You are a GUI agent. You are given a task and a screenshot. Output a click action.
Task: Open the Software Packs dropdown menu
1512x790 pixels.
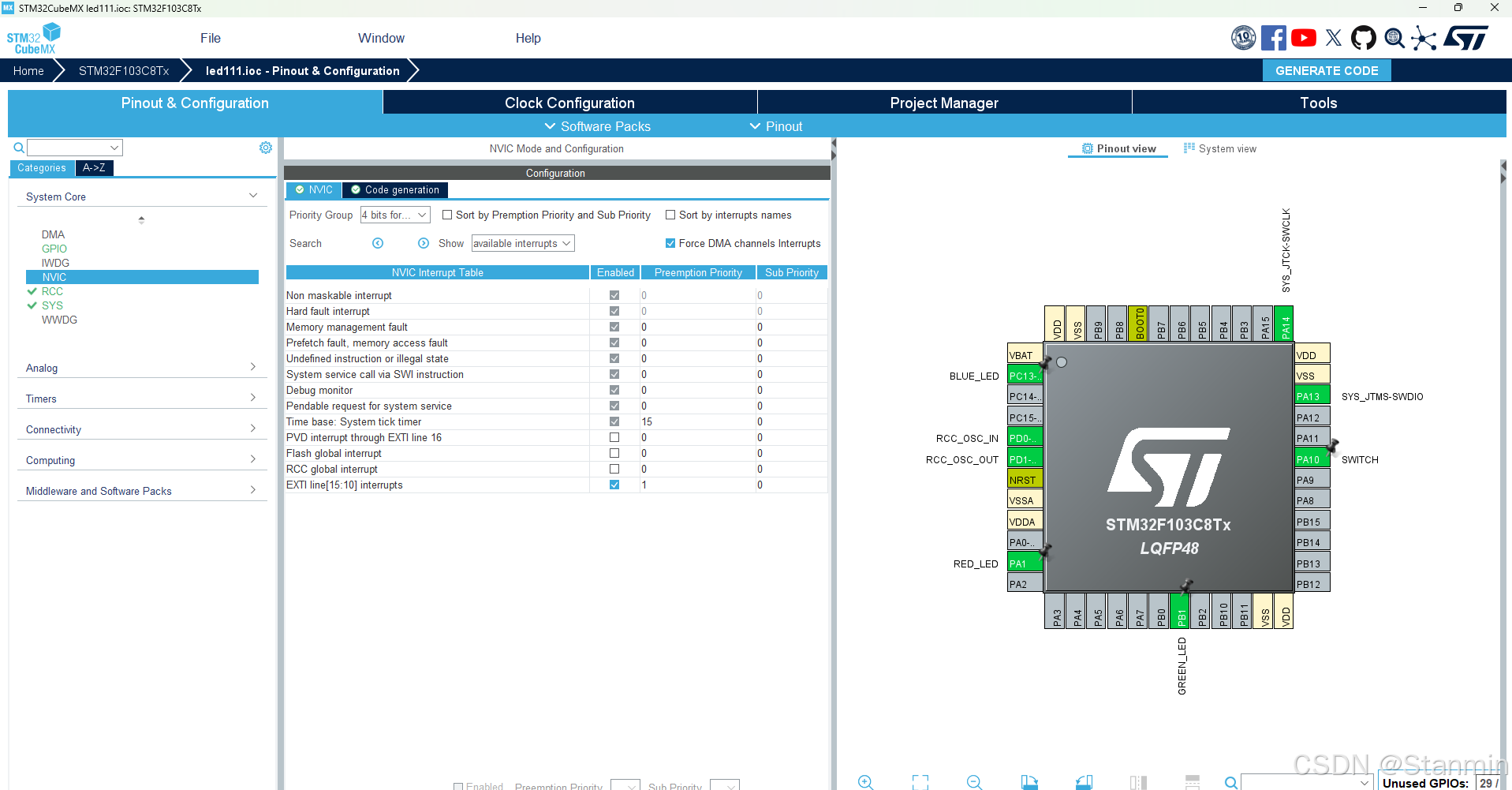pyautogui.click(x=598, y=126)
